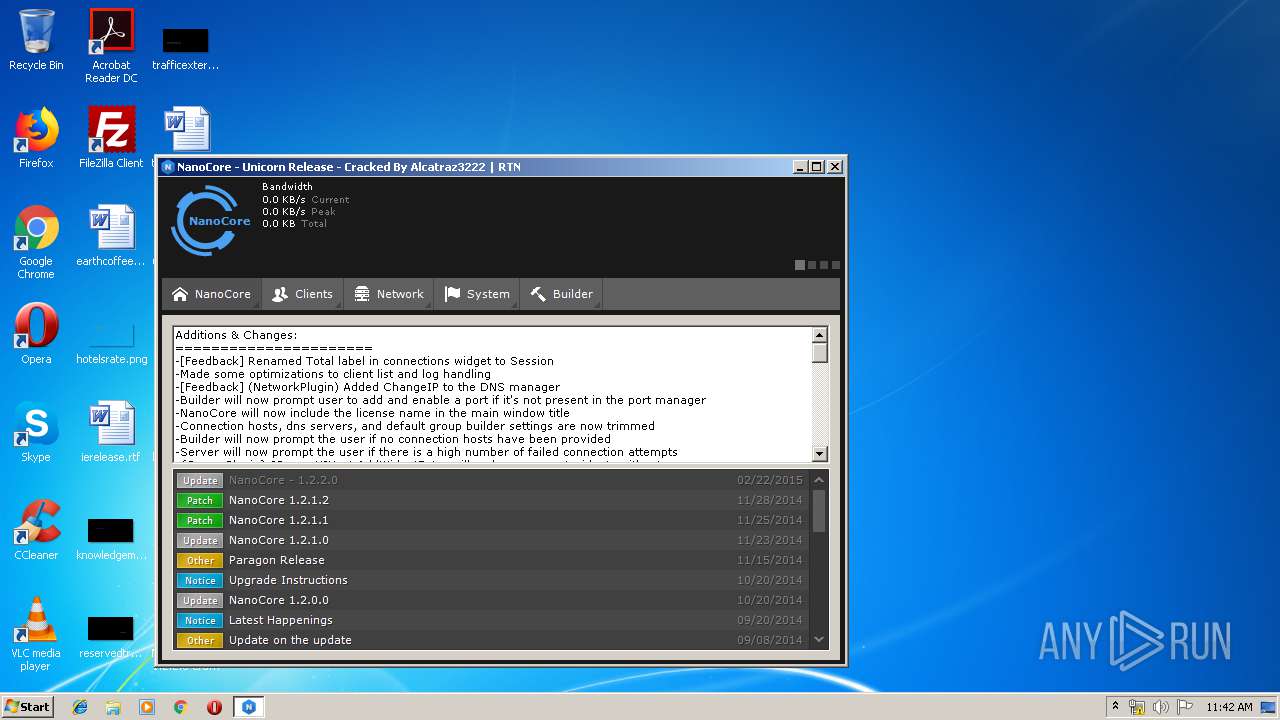
Task: Open the knowledgem desktop file
Action: tap(111, 538)
